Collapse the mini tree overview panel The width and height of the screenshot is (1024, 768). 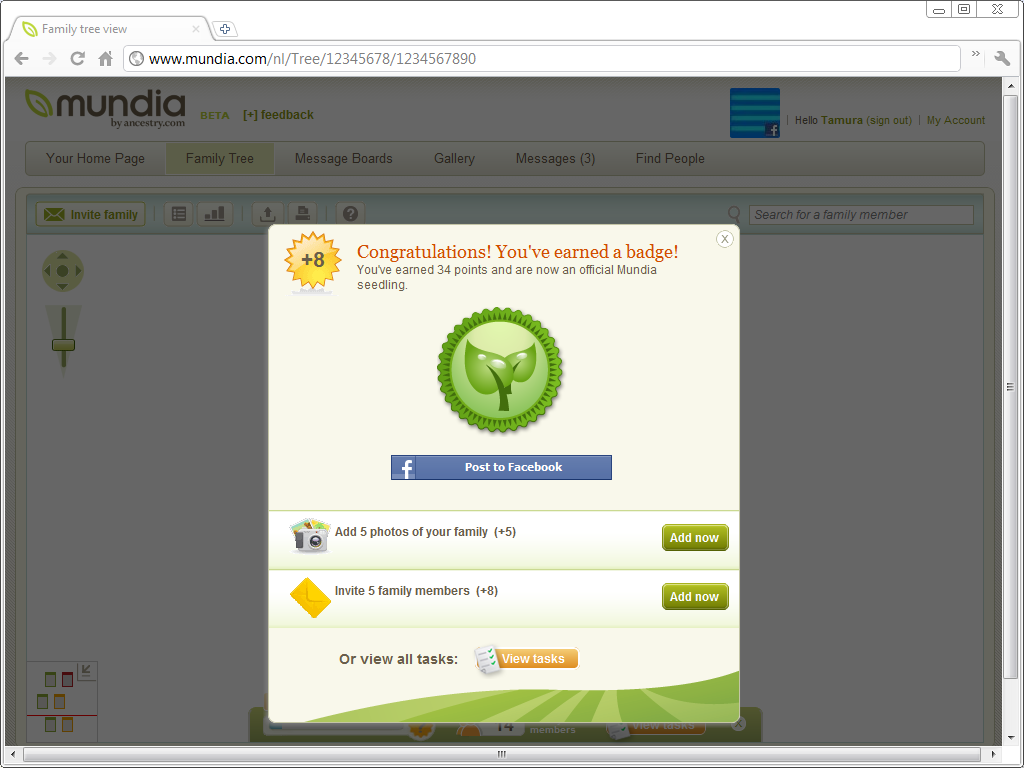point(86,671)
